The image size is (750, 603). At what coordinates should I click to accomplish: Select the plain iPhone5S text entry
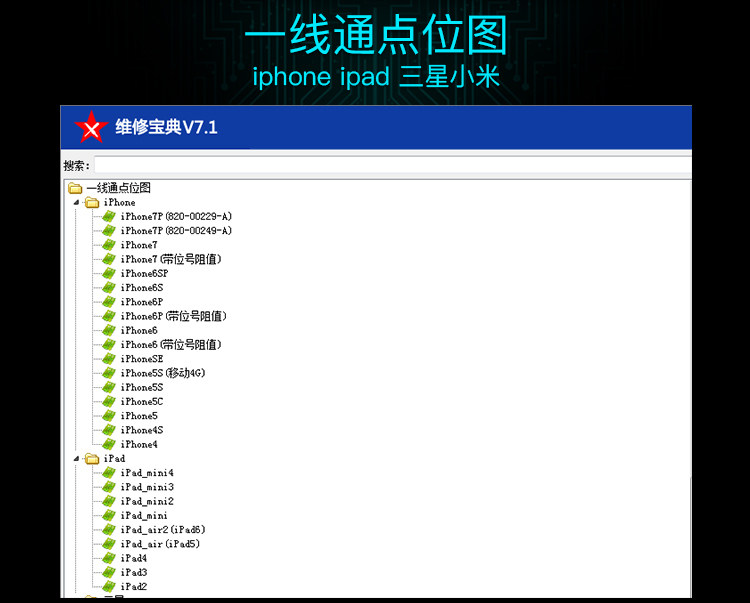[x=142, y=387]
